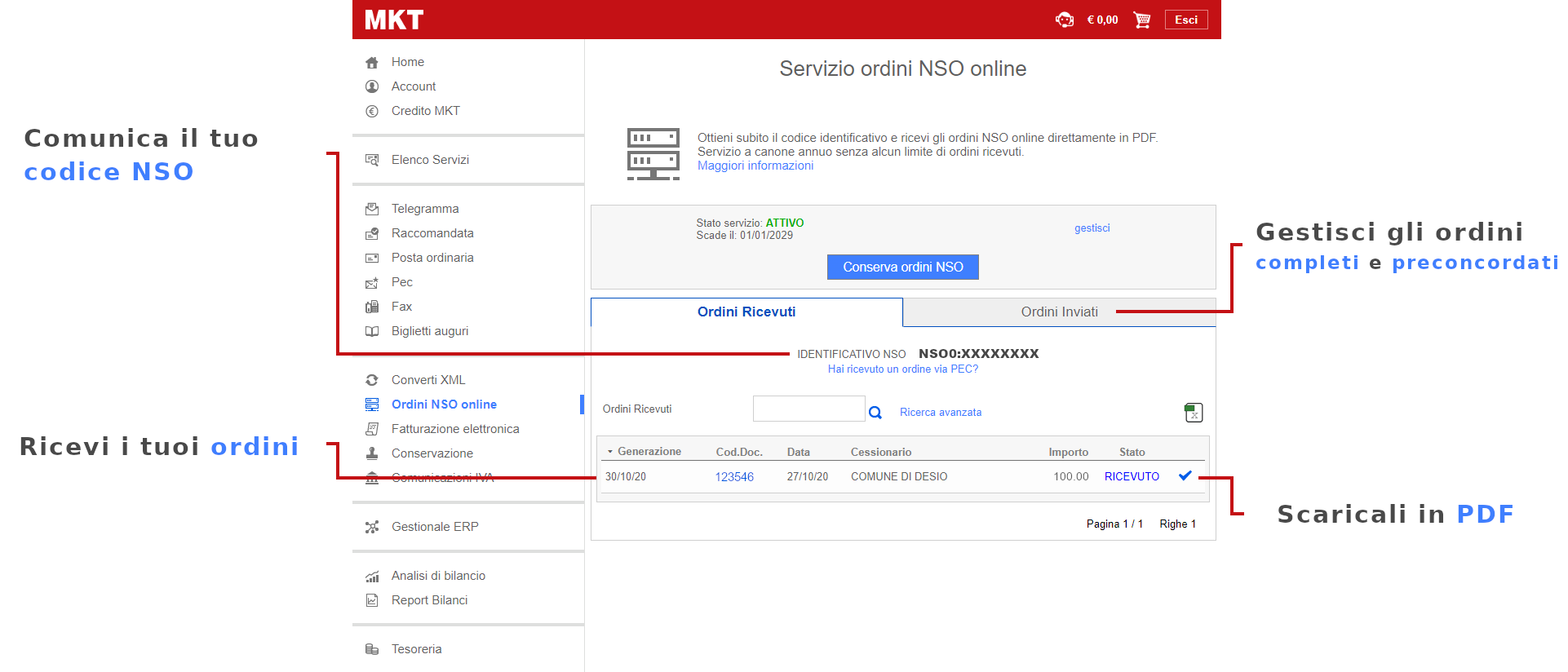Click the Esci logout button
Screen dimensions: 1568x672
1186,20
